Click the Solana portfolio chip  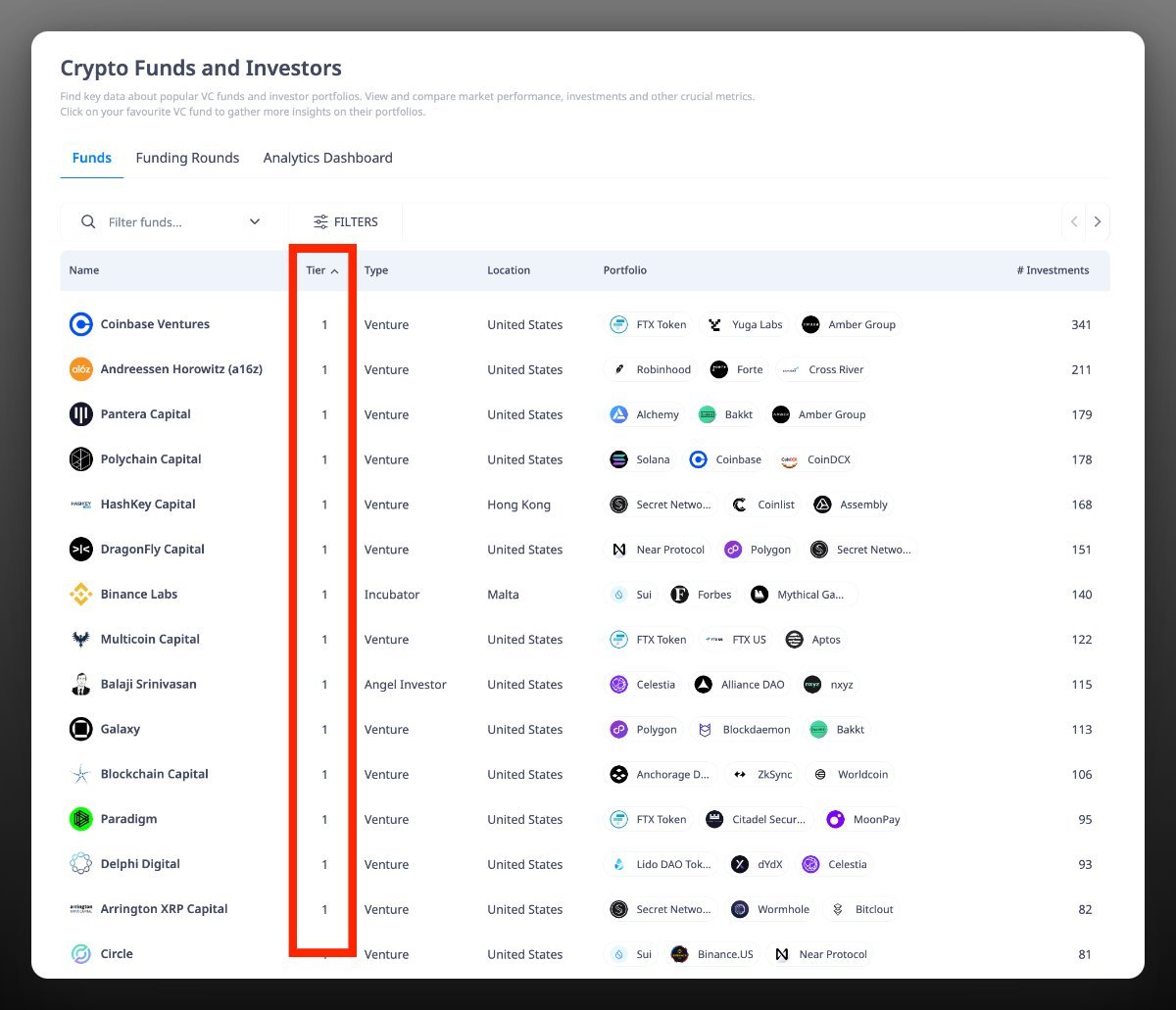641,459
